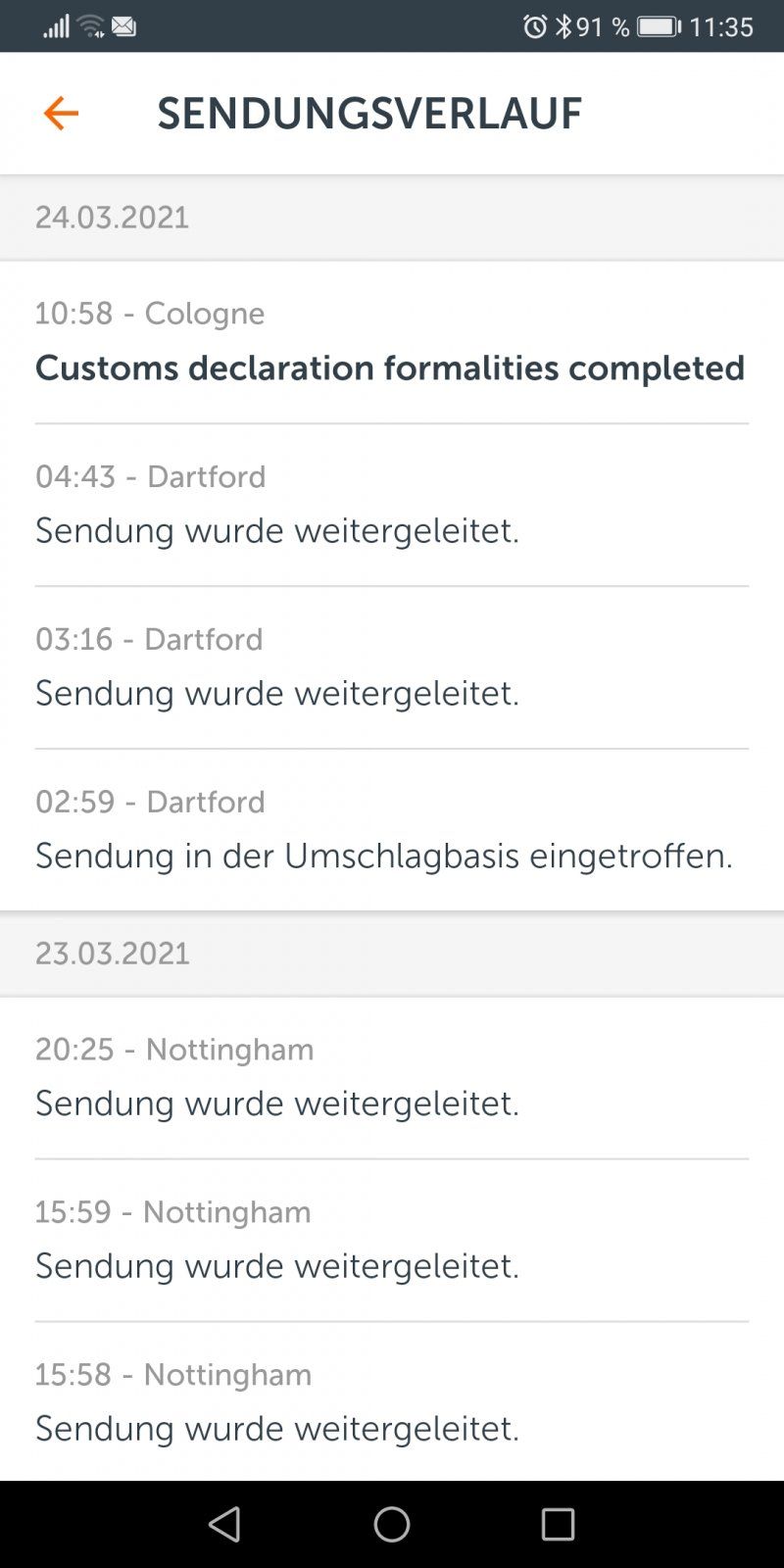Image resolution: width=784 pixels, height=1568 pixels.
Task: Tap the orange back arrow
Action: click(x=61, y=114)
